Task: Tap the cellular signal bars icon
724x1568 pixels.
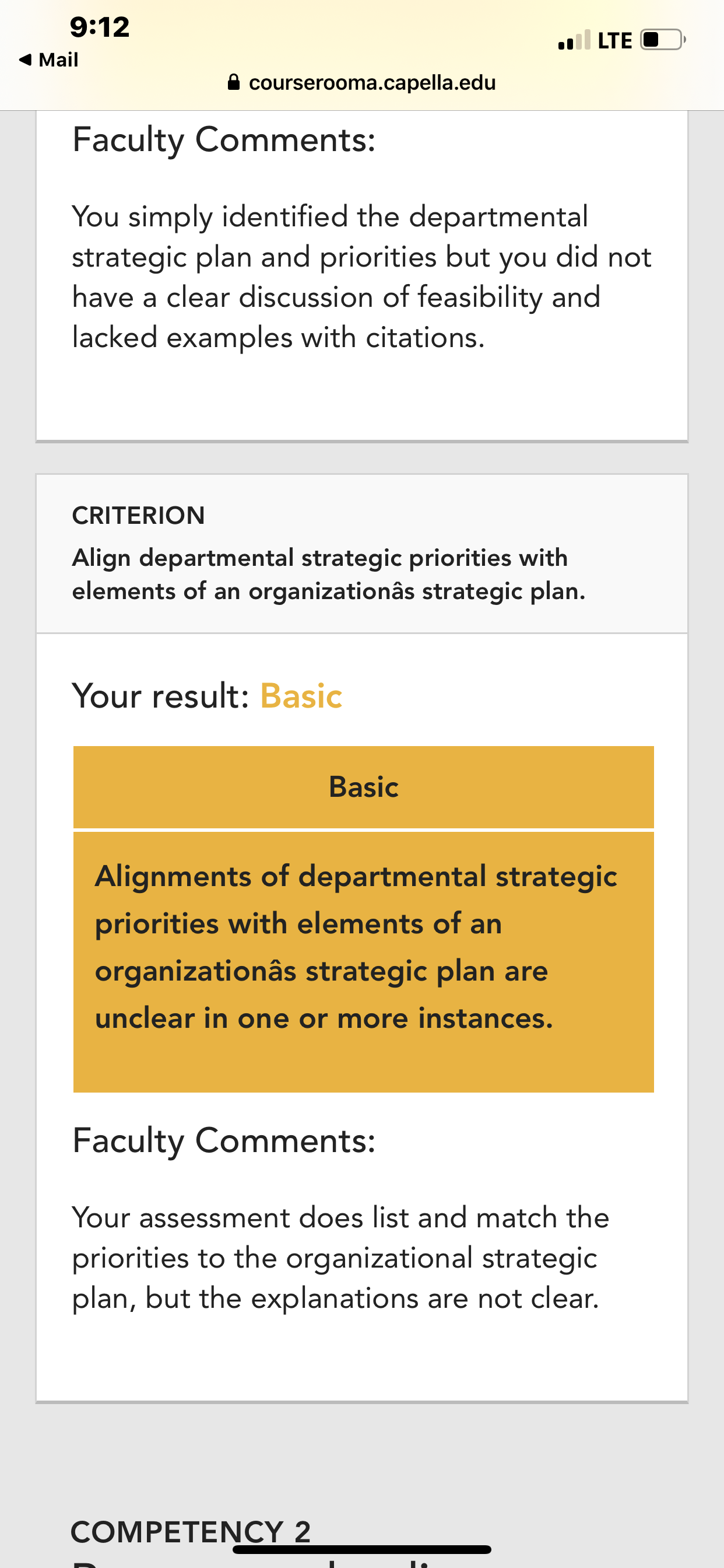Action: [x=574, y=40]
